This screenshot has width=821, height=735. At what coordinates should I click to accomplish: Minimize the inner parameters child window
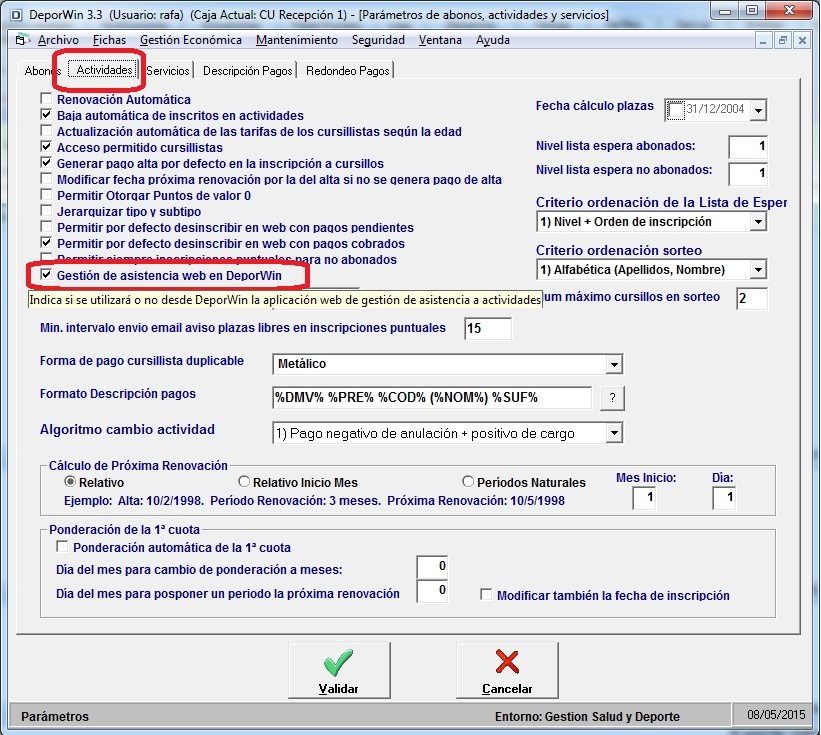(x=763, y=40)
